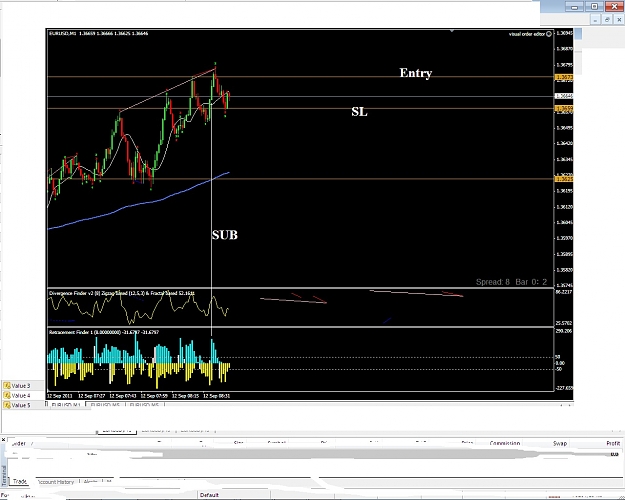Restore down the inner chart window
The width and height of the screenshot is (625, 500).
pos(607,20)
